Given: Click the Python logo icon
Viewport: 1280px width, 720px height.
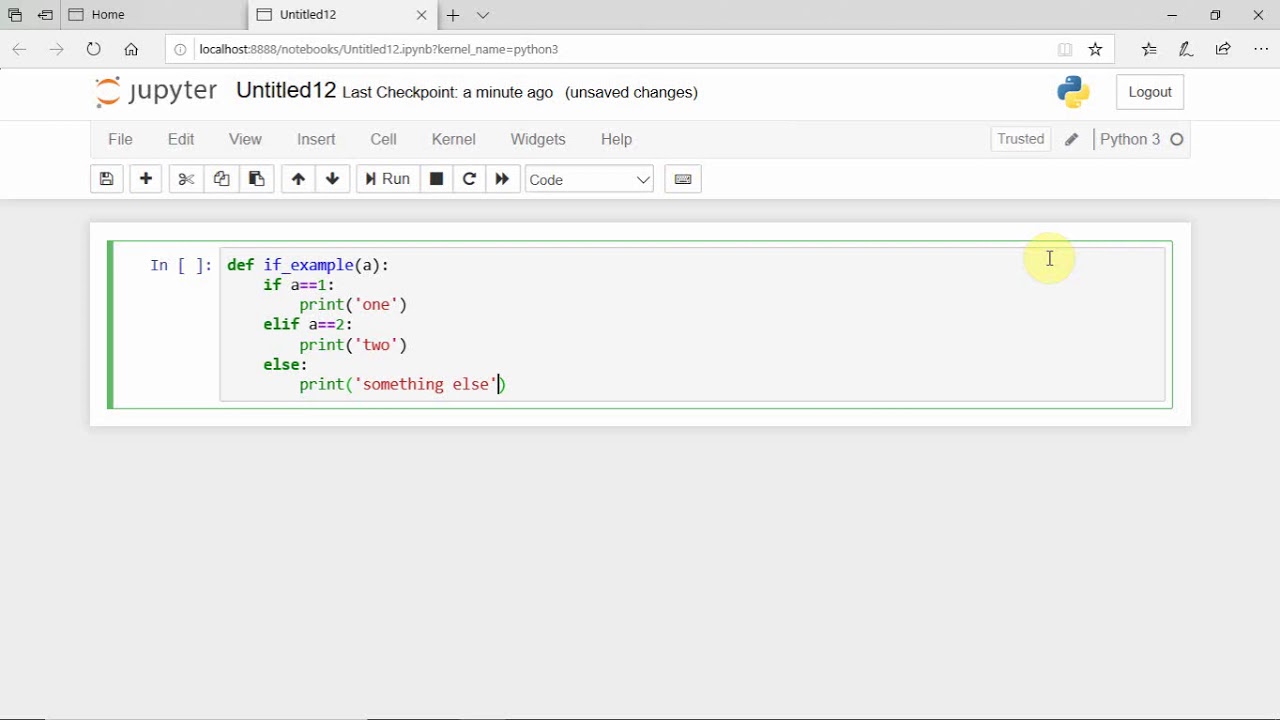Looking at the screenshot, I should point(1073,92).
